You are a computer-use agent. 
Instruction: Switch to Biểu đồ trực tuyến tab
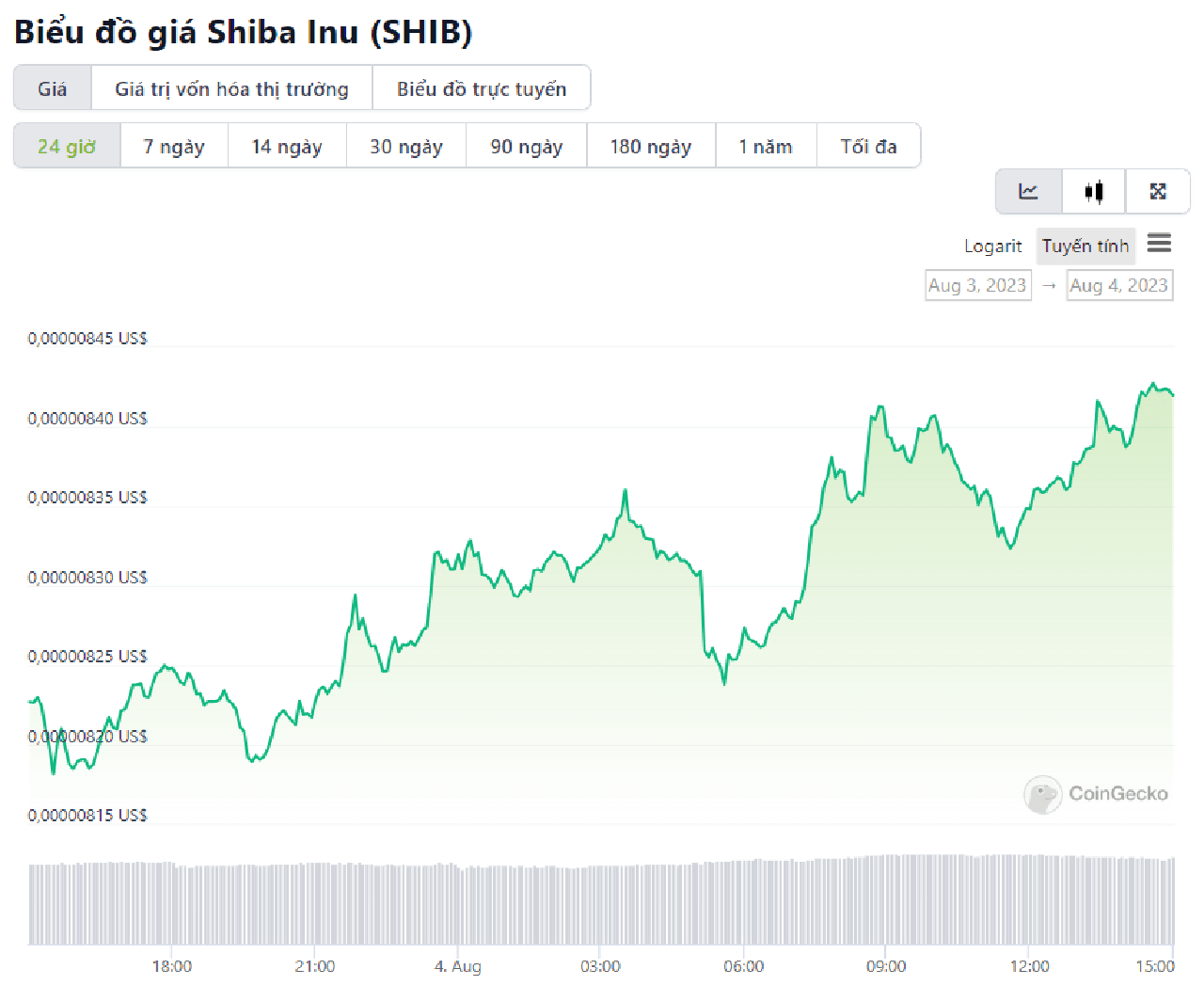[482, 88]
